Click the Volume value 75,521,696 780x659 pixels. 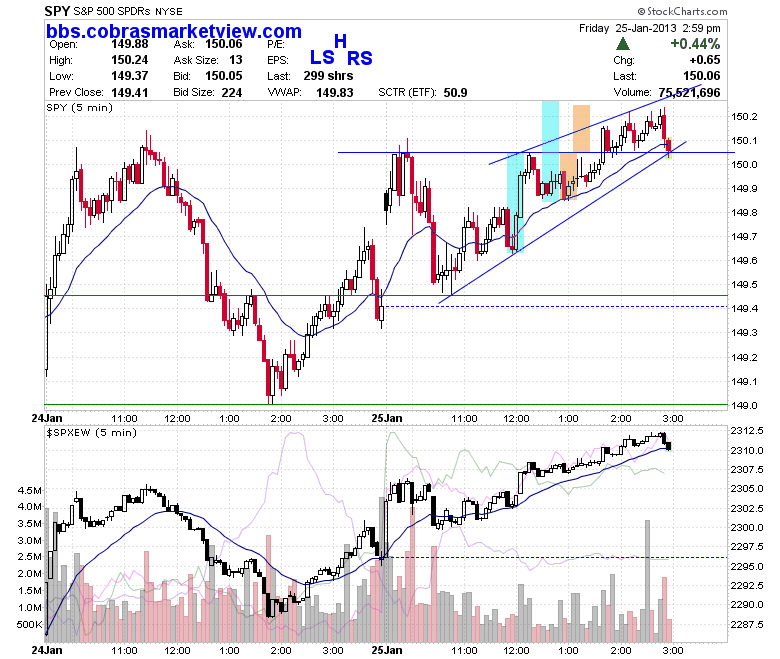(689, 93)
